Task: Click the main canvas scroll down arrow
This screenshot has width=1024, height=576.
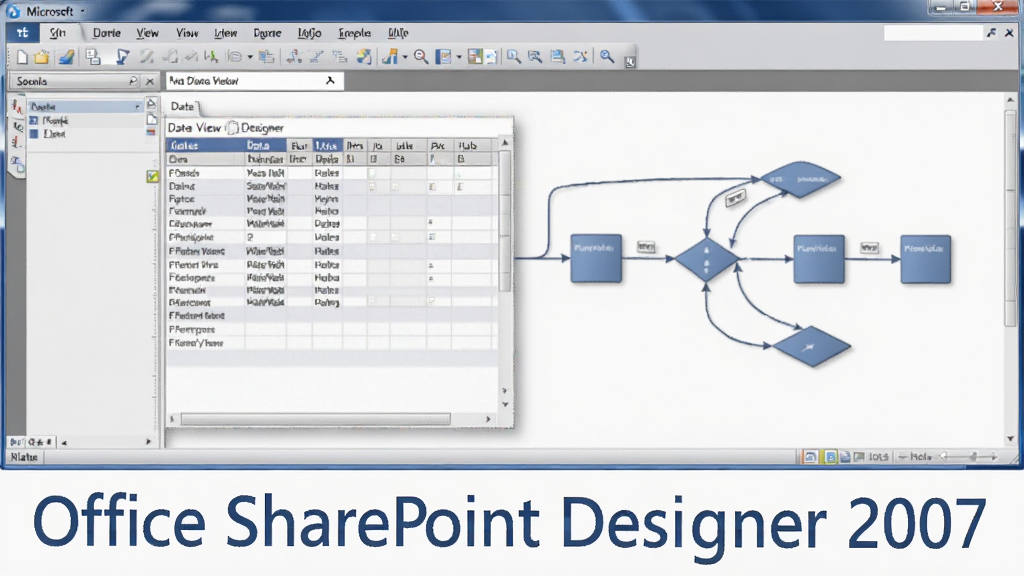Action: (1011, 439)
